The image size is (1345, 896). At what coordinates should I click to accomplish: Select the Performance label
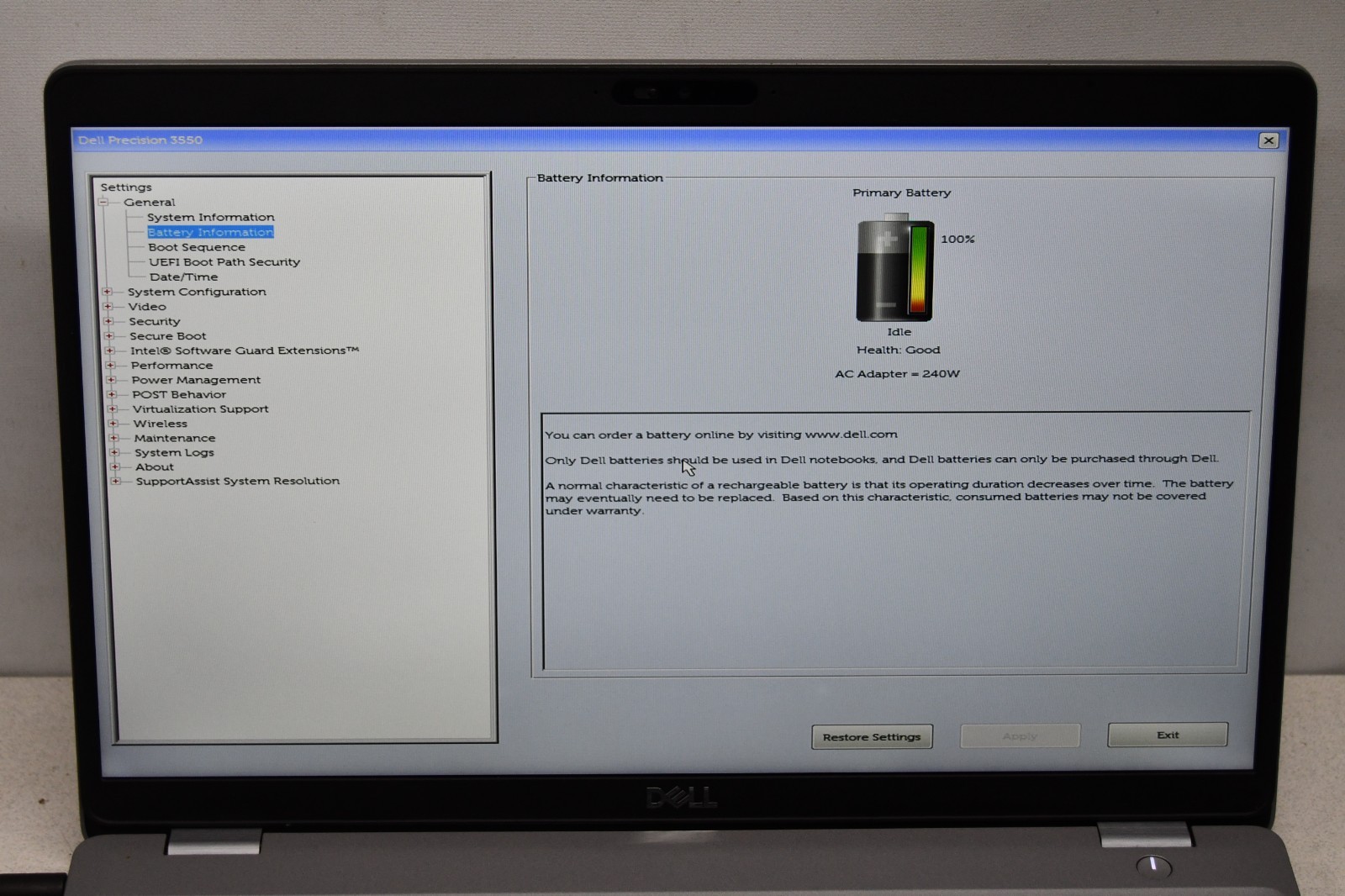pos(172,366)
